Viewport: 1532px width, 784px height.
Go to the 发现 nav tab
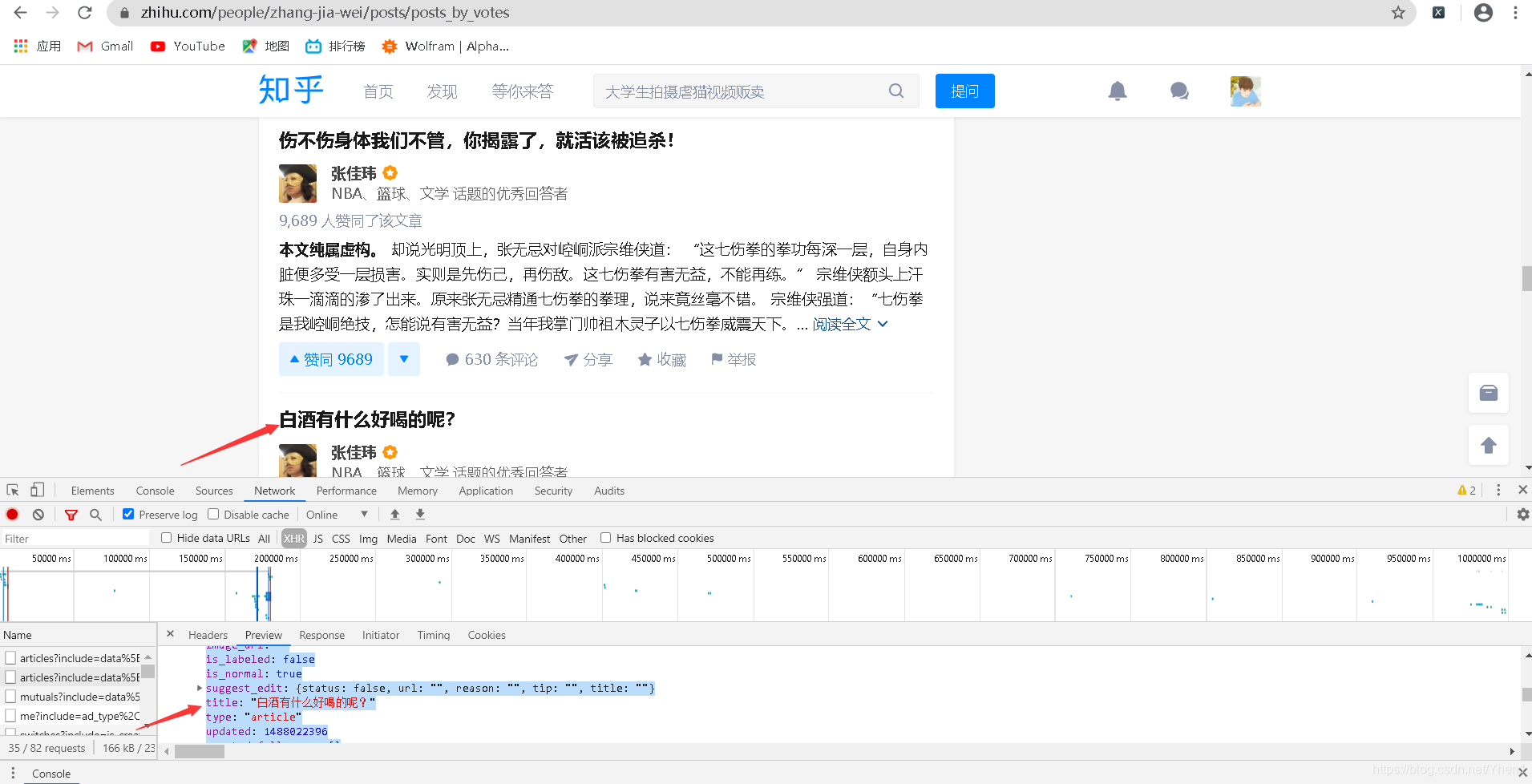tap(442, 91)
